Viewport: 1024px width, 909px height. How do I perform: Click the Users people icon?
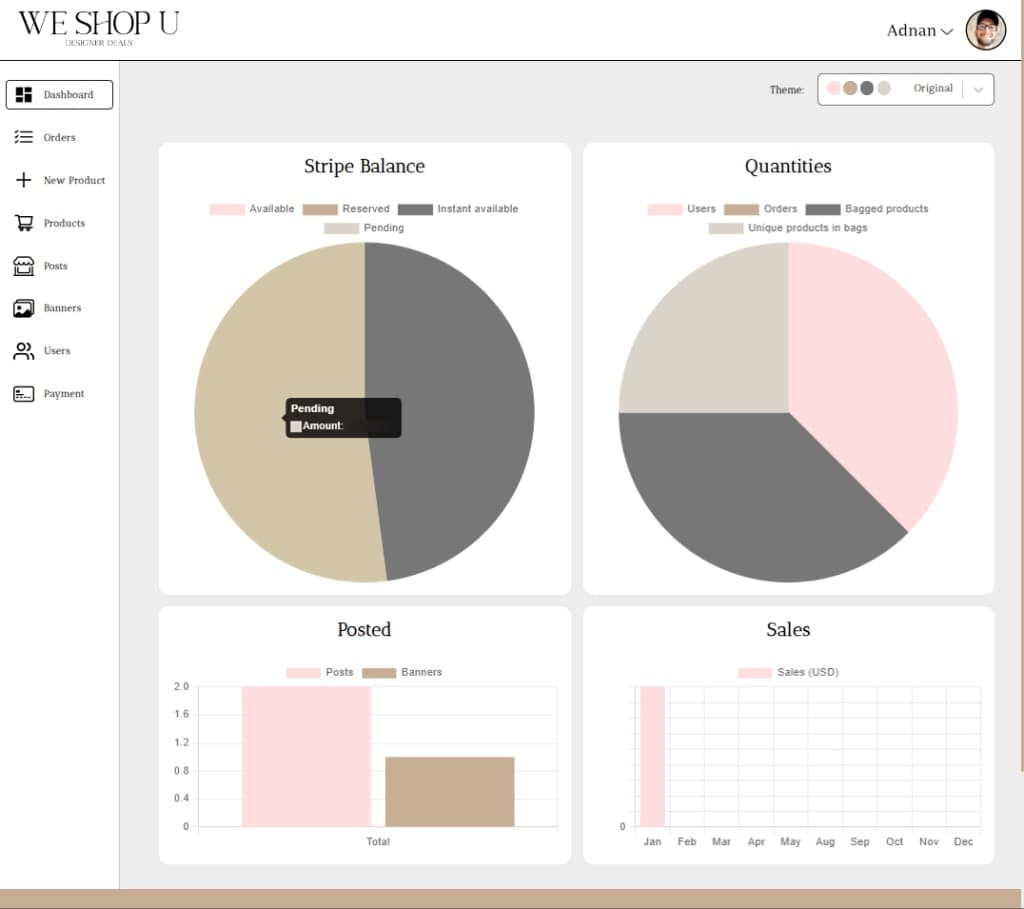(x=24, y=351)
